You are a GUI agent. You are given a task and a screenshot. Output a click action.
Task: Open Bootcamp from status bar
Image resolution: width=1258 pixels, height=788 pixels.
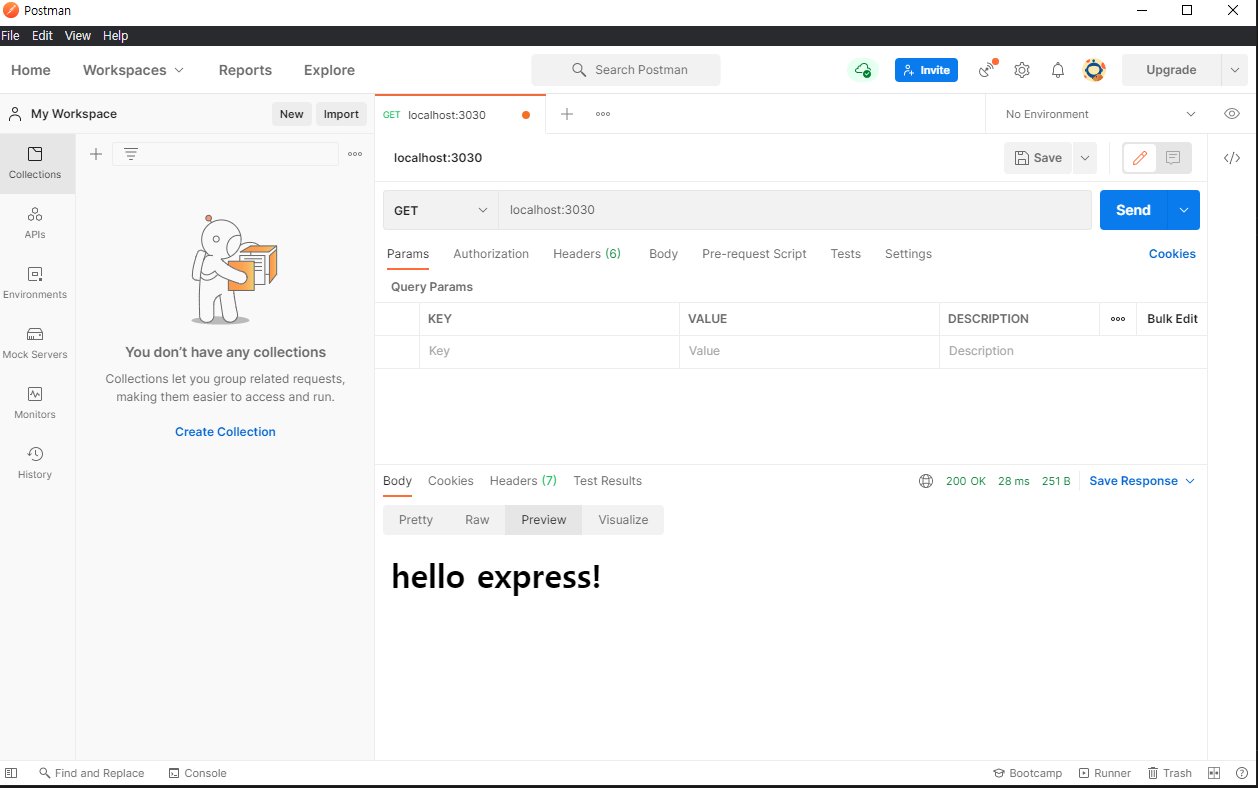click(1027, 773)
